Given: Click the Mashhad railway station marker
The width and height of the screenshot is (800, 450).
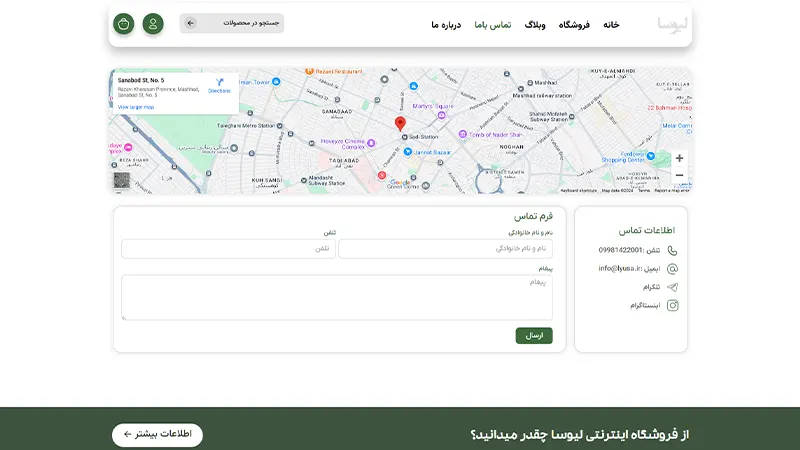Looking at the screenshot, I should (x=520, y=89).
